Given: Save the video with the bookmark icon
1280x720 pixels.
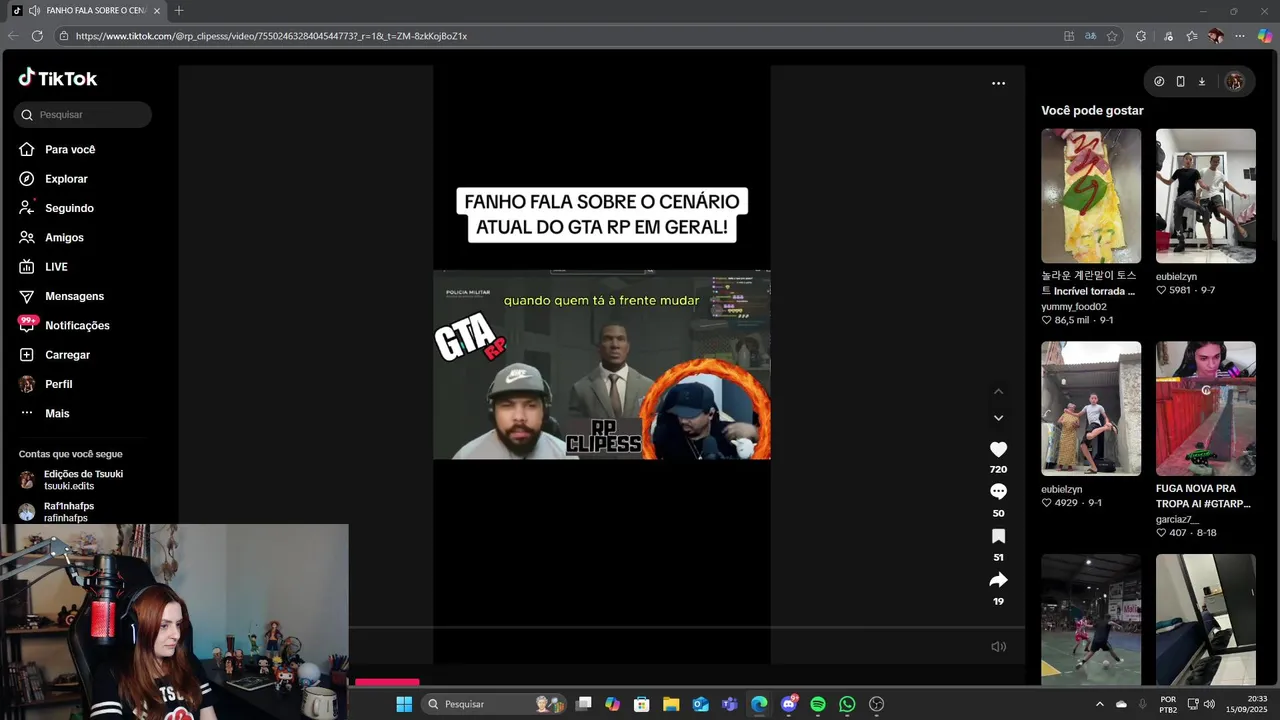Looking at the screenshot, I should click(998, 536).
